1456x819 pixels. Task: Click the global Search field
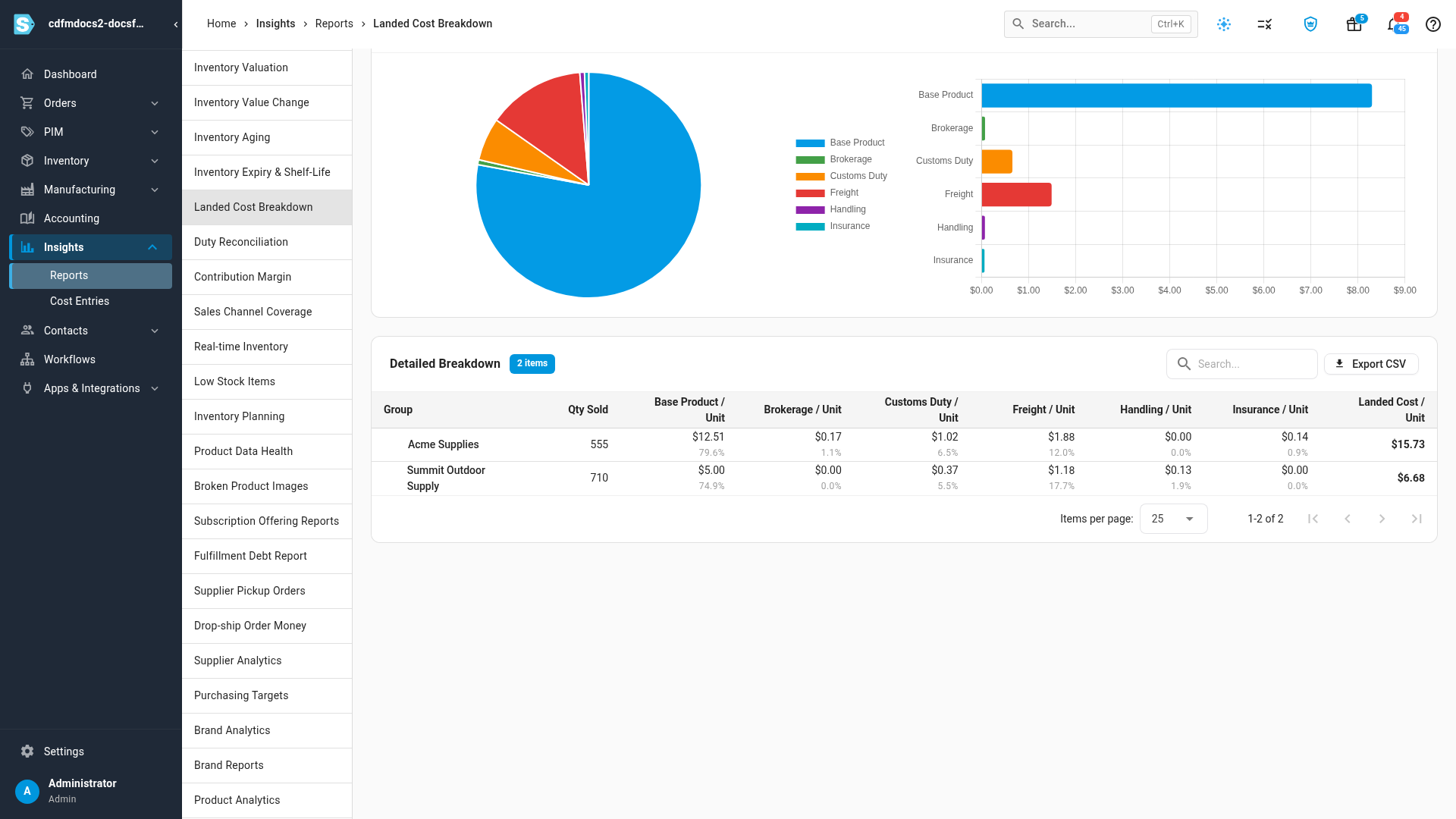[x=1101, y=24]
